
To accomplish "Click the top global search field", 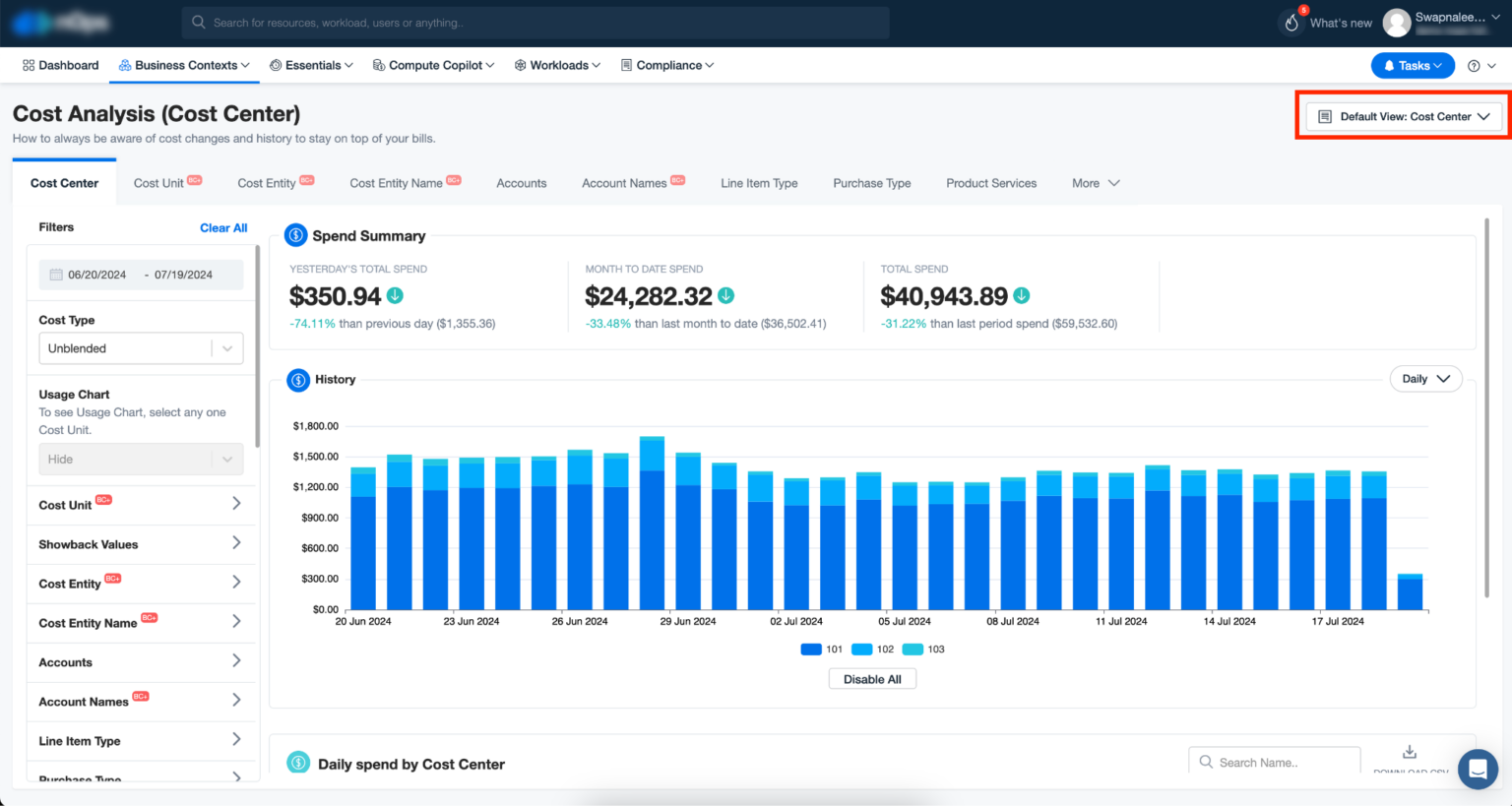I will [535, 23].
